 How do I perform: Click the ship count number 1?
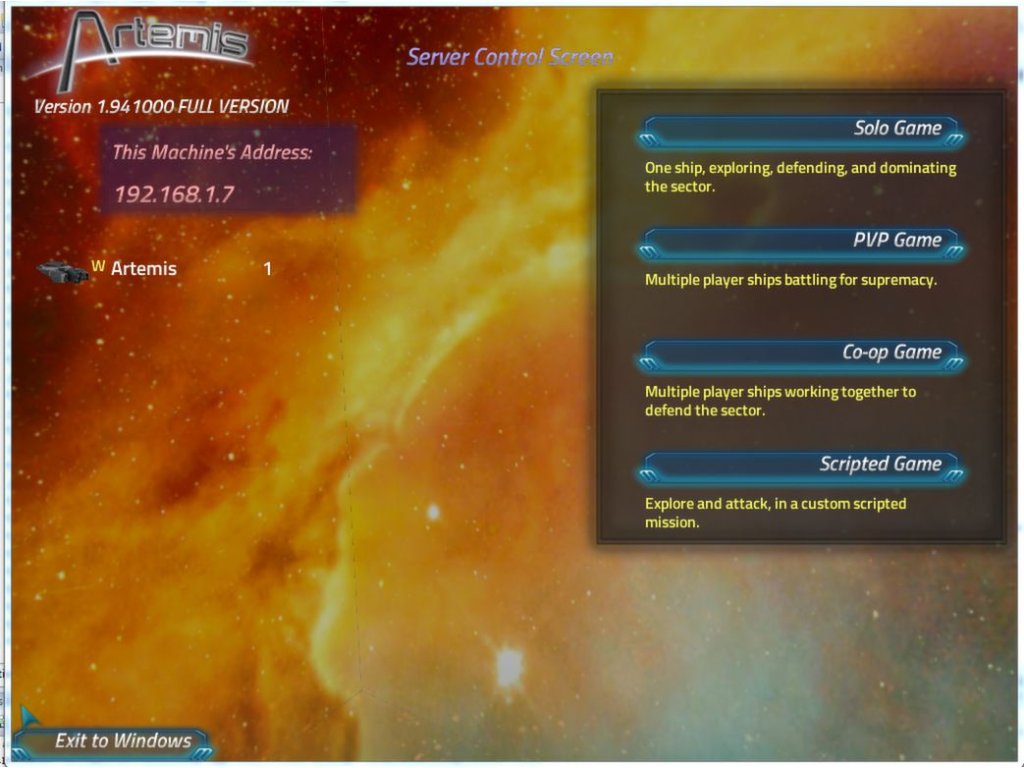[x=267, y=269]
